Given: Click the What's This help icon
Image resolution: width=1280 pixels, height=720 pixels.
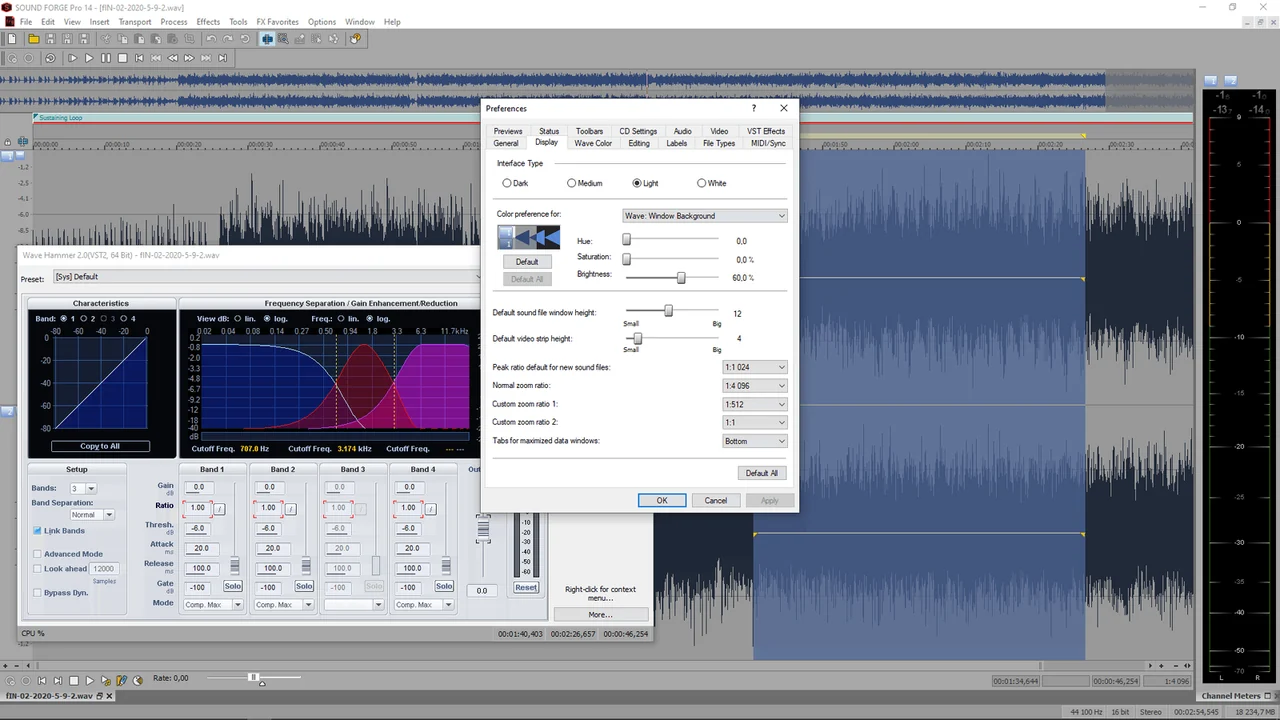Looking at the screenshot, I should (355, 39).
